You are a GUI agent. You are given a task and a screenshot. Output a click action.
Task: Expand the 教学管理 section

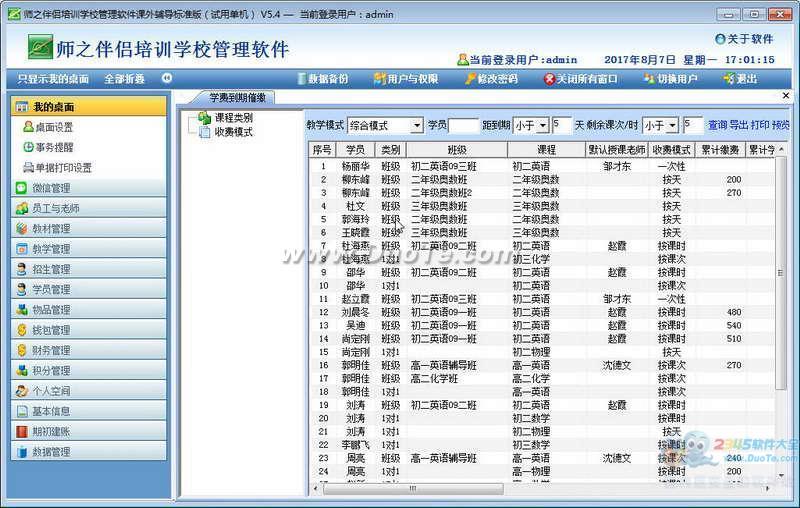point(89,249)
